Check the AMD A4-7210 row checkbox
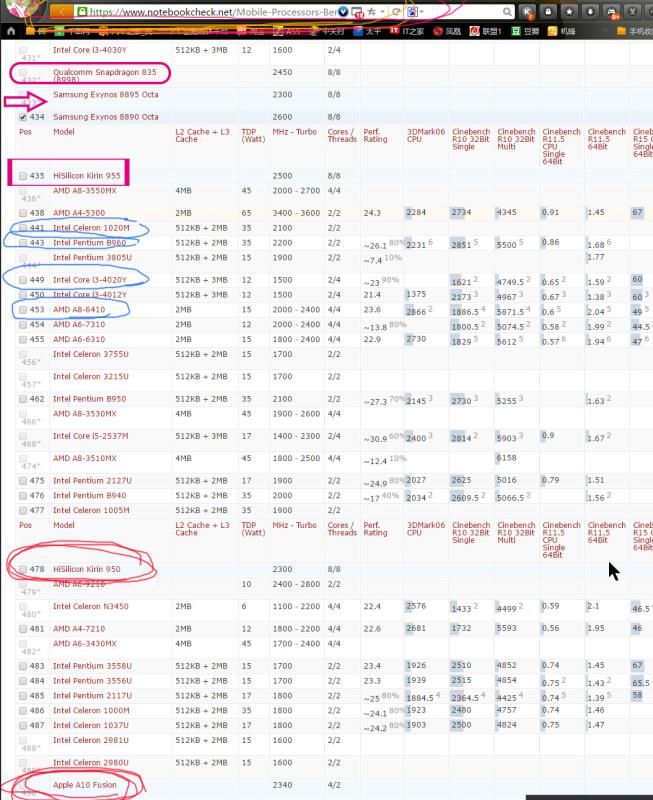 [22, 629]
